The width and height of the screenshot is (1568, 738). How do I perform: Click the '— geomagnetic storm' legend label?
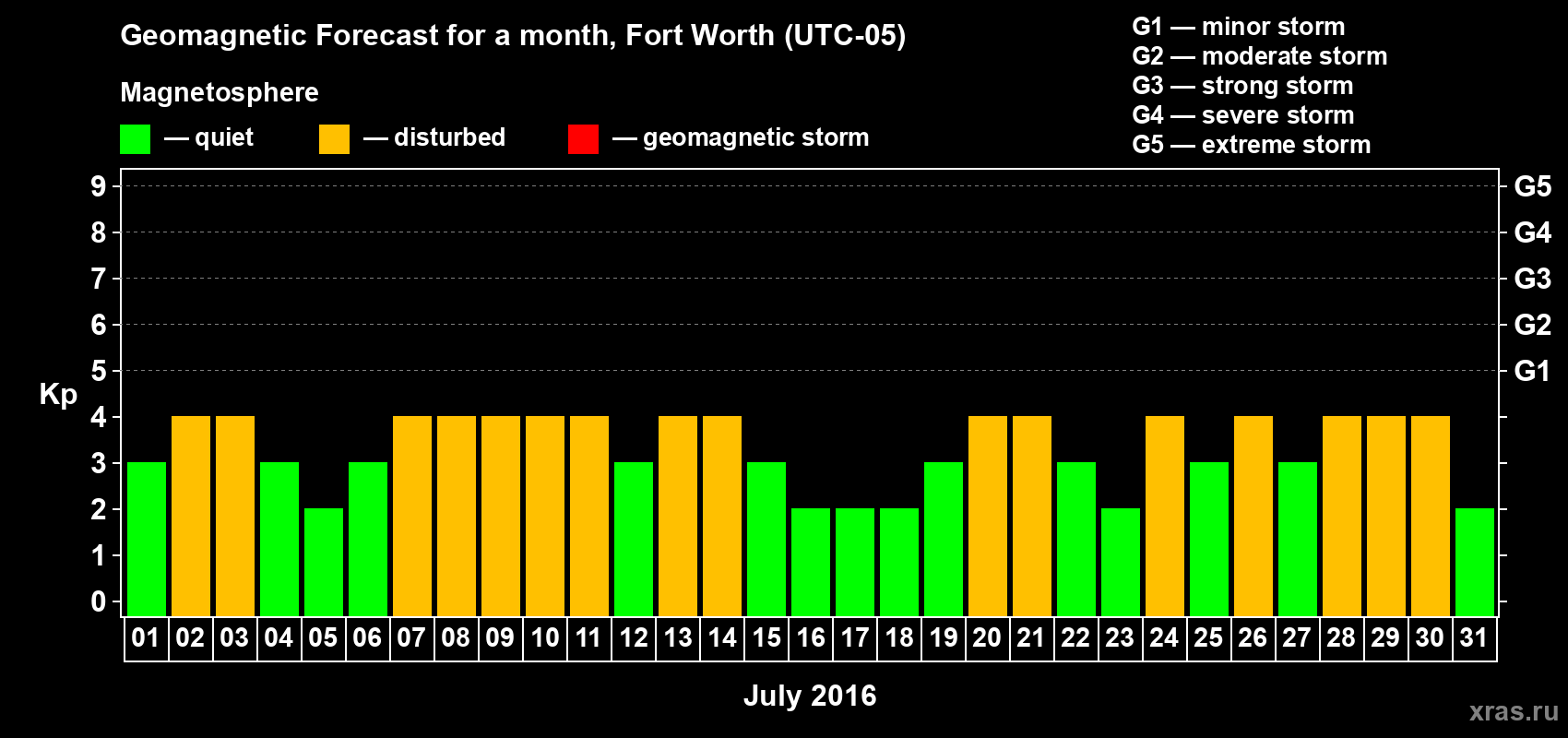pos(742,138)
